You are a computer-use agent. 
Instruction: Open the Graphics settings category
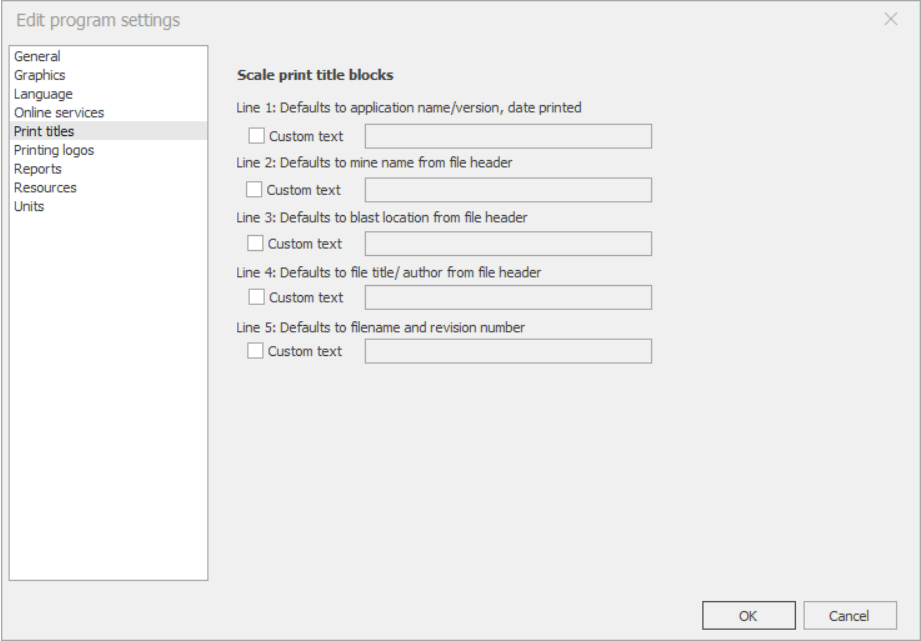(39, 75)
